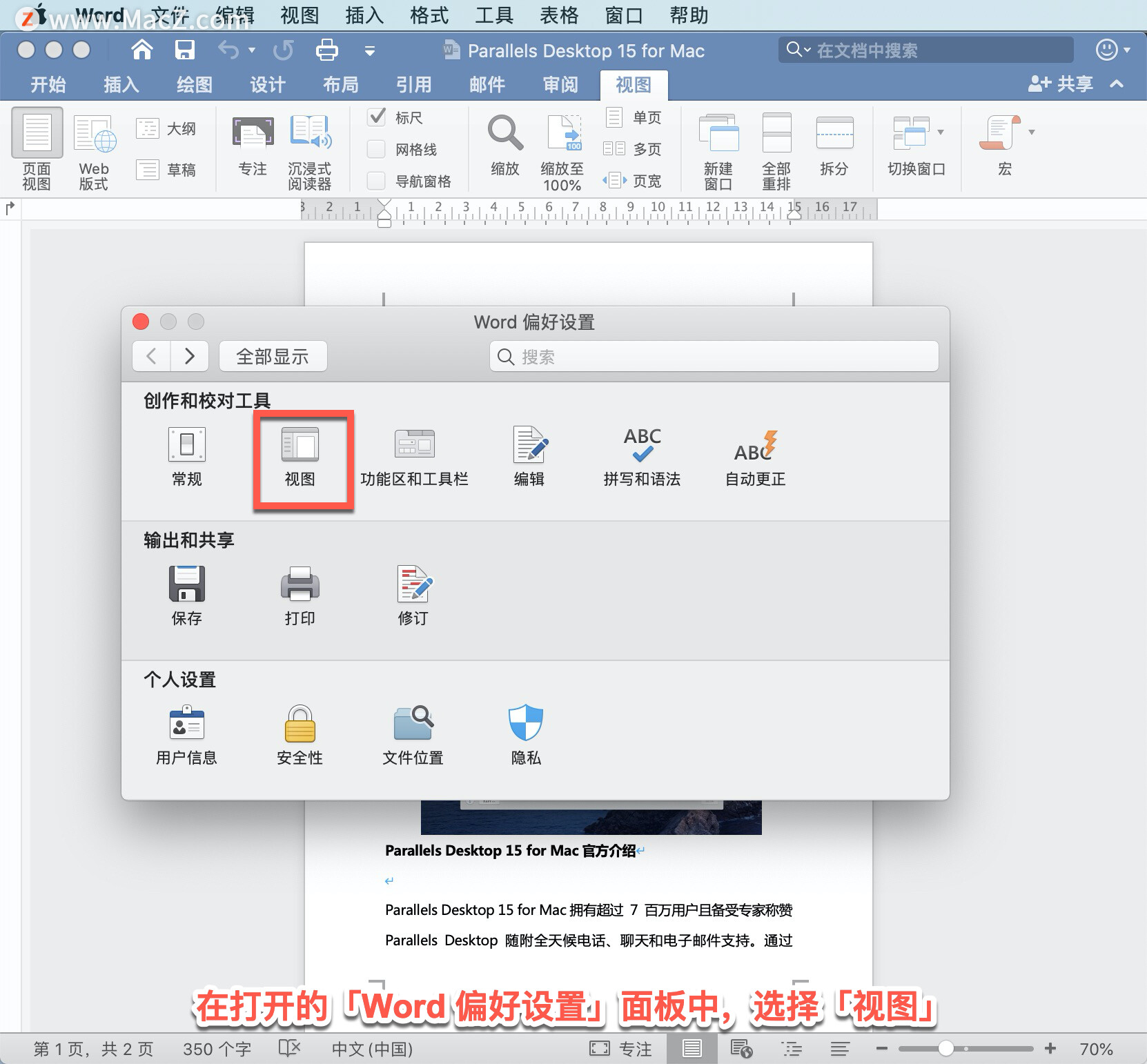Open 拼写和语法 preferences
1147x1064 pixels.
tap(642, 456)
